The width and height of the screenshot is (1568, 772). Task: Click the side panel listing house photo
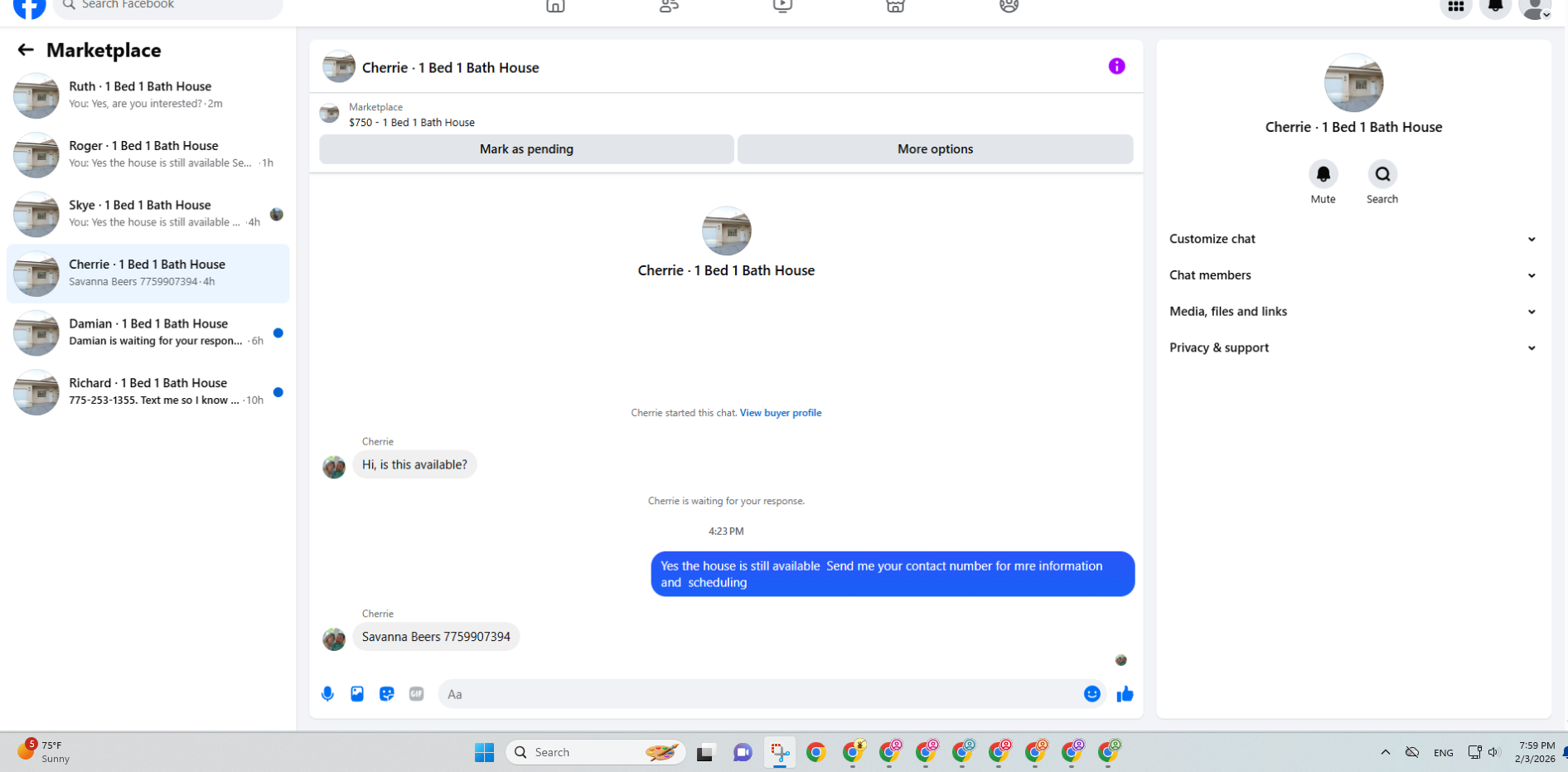pyautogui.click(x=1353, y=83)
